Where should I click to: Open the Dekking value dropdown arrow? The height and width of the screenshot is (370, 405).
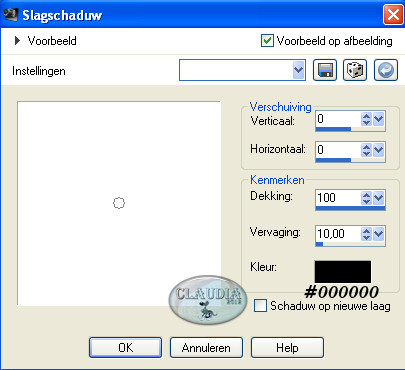[x=379, y=198]
